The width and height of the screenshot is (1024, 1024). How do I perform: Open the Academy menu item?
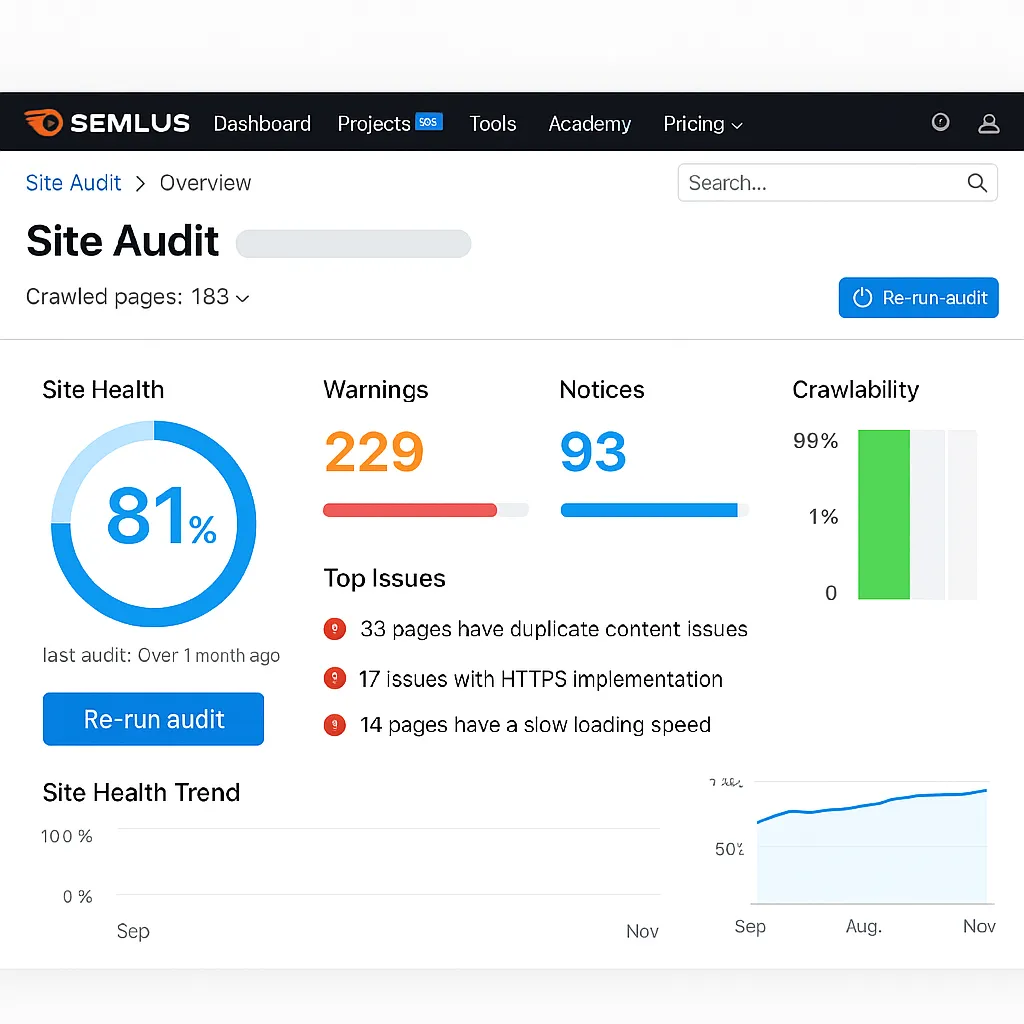589,124
